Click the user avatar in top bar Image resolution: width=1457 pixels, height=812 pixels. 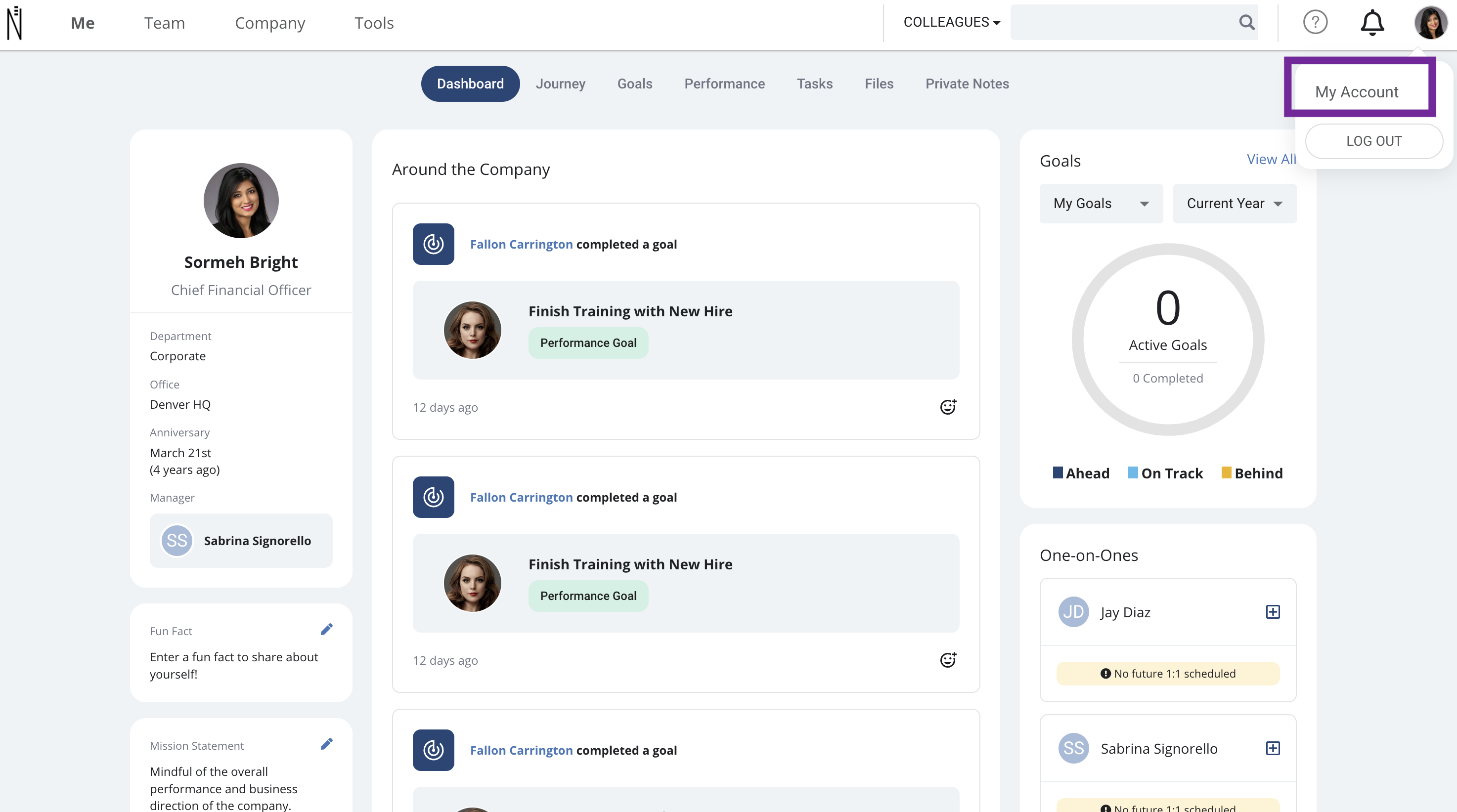1430,23
